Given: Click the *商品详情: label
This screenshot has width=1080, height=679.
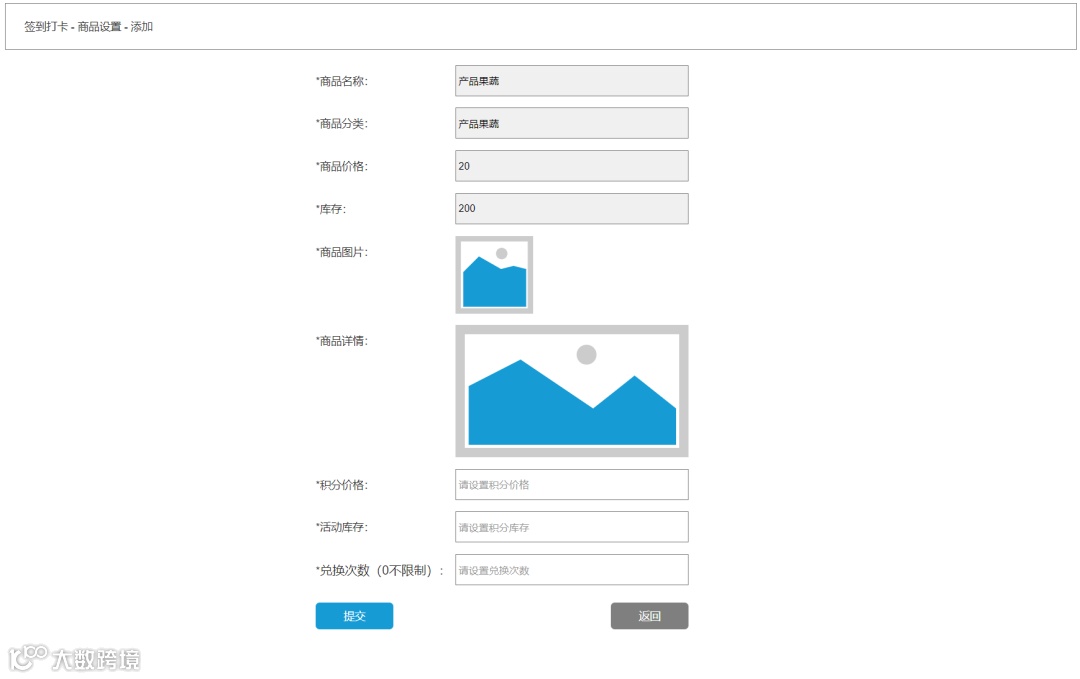Looking at the screenshot, I should pyautogui.click(x=342, y=341).
